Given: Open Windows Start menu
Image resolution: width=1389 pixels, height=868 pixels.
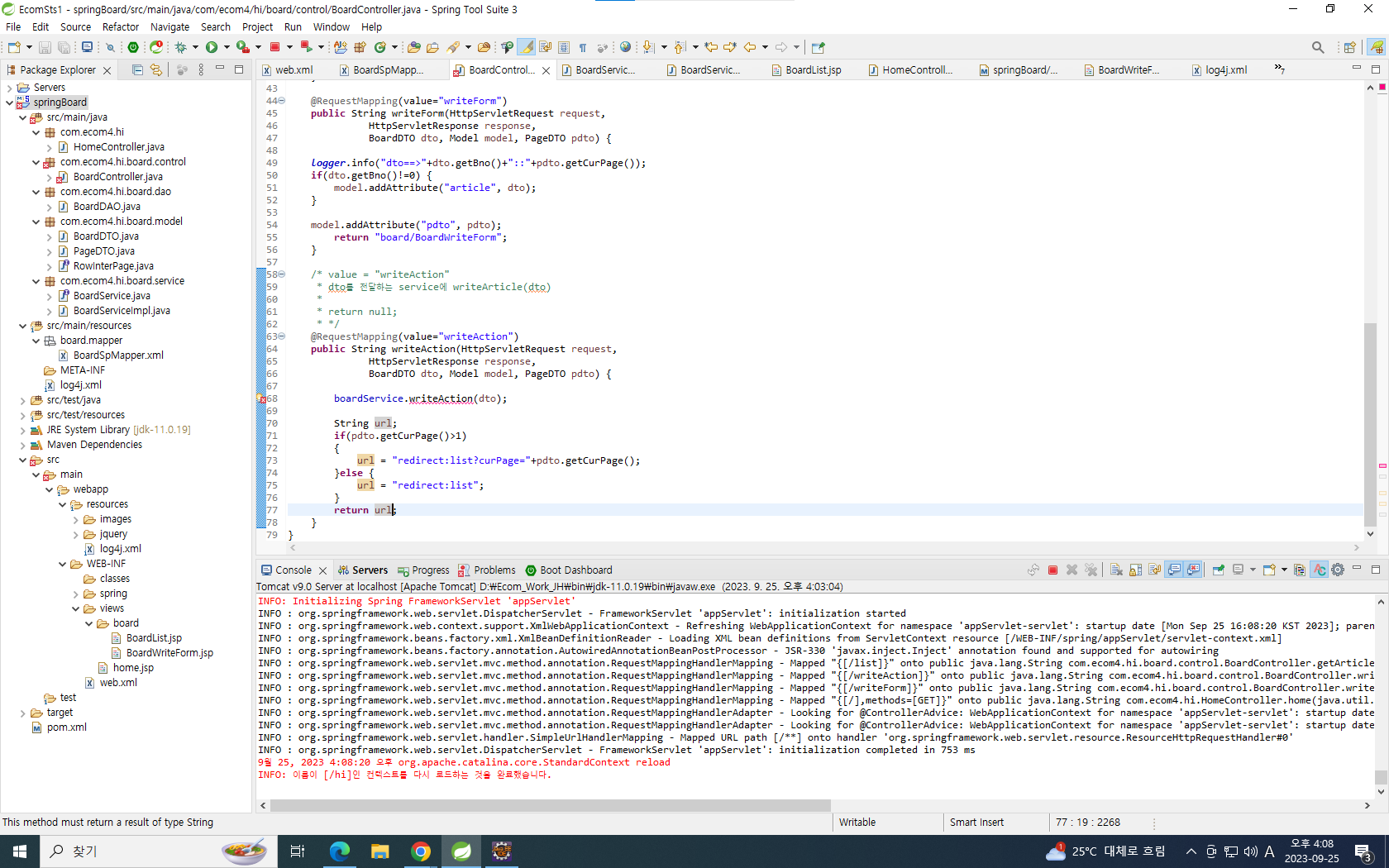Looking at the screenshot, I should [20, 851].
